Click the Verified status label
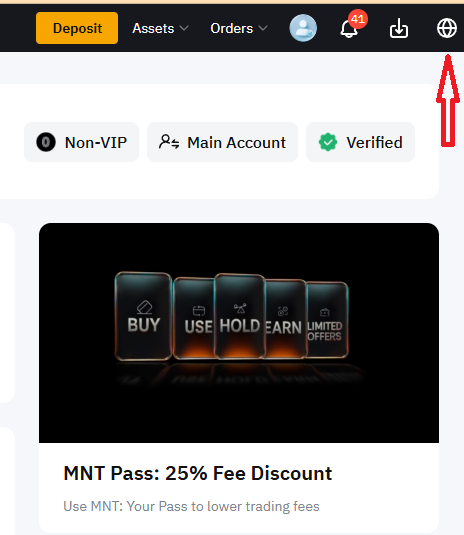The image size is (464, 535). 374,142
